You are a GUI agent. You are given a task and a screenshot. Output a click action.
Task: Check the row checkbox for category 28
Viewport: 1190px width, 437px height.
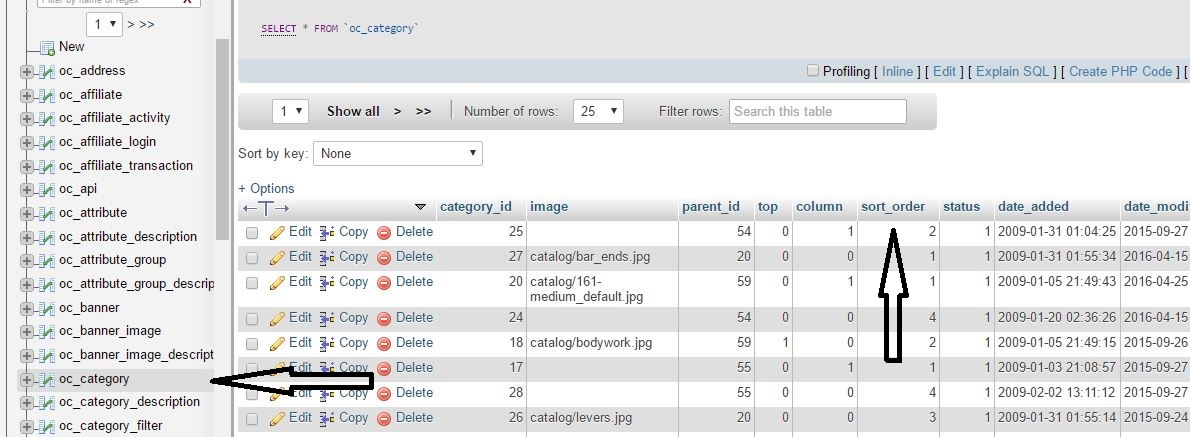[x=252, y=394]
